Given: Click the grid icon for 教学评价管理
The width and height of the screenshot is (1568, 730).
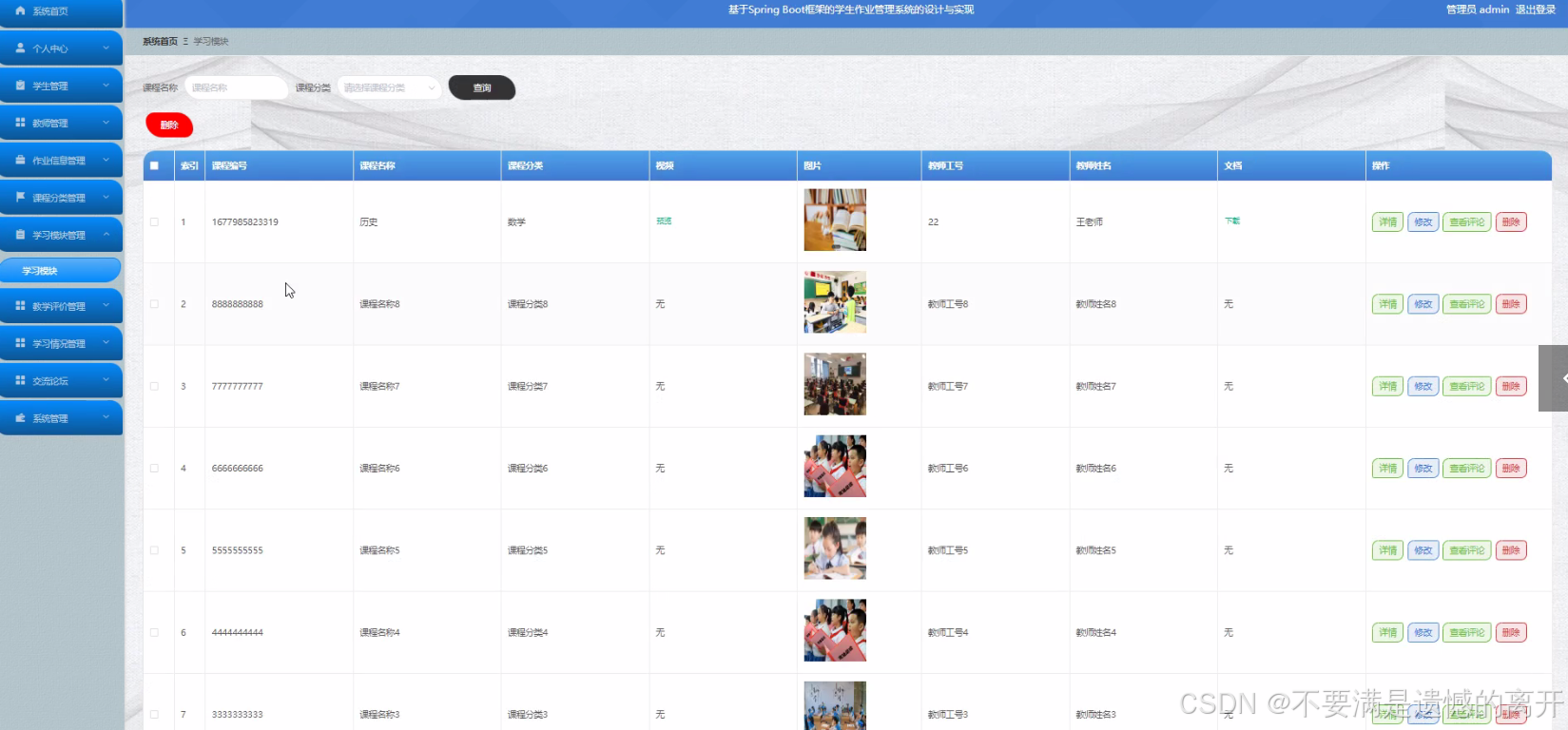Looking at the screenshot, I should pos(20,305).
